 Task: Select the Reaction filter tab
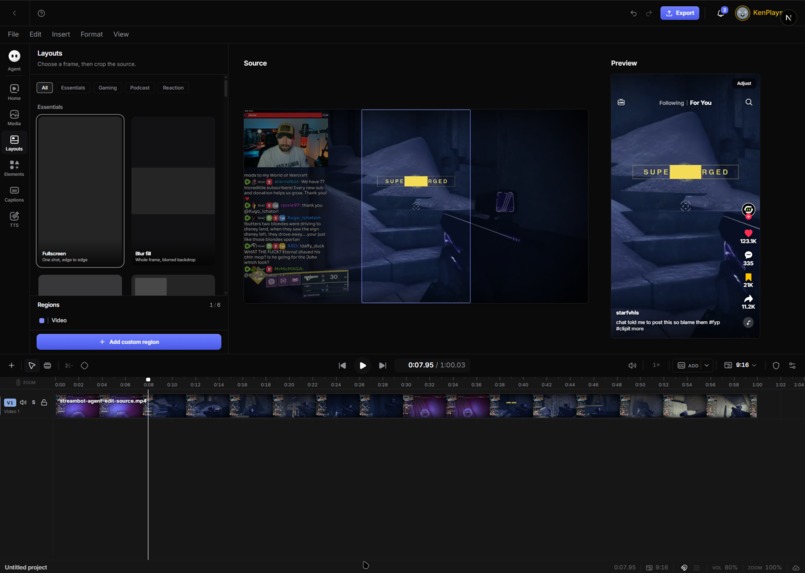tap(174, 88)
